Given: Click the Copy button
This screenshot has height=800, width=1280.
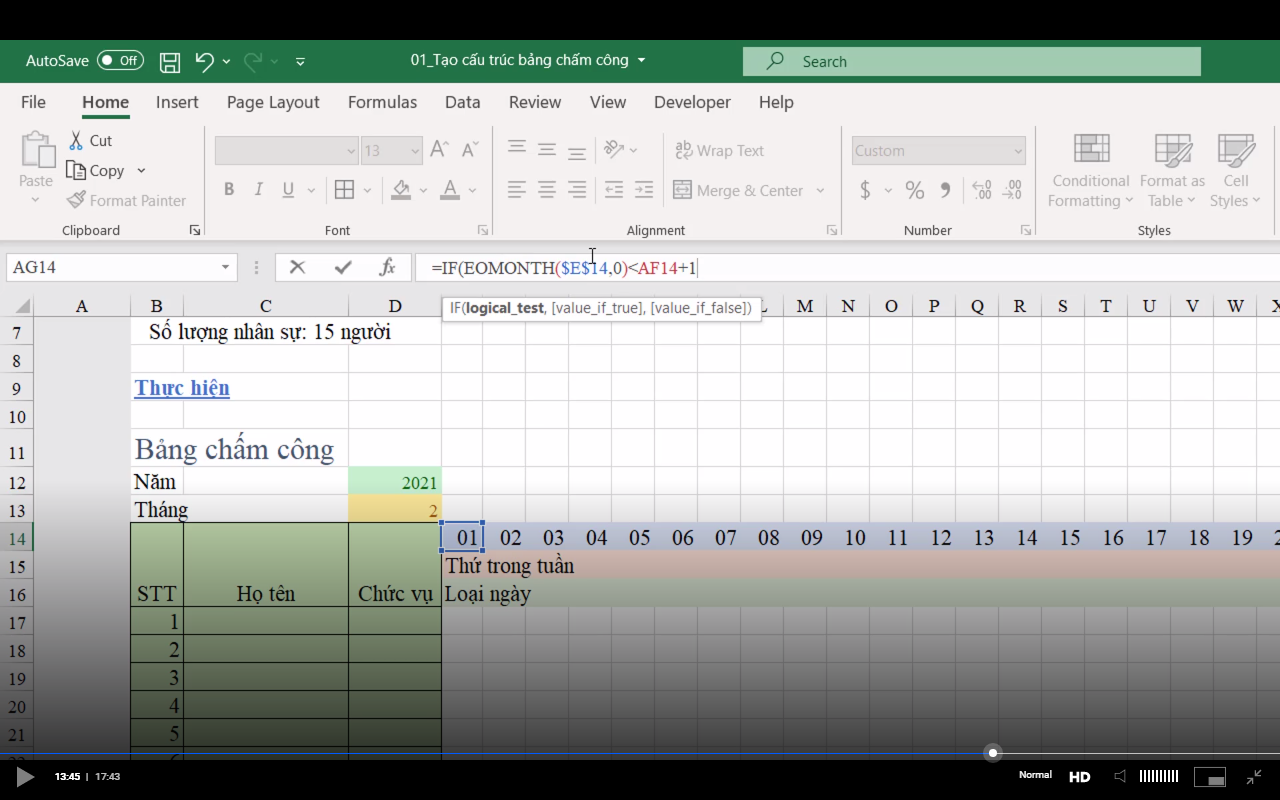Looking at the screenshot, I should [96, 171].
